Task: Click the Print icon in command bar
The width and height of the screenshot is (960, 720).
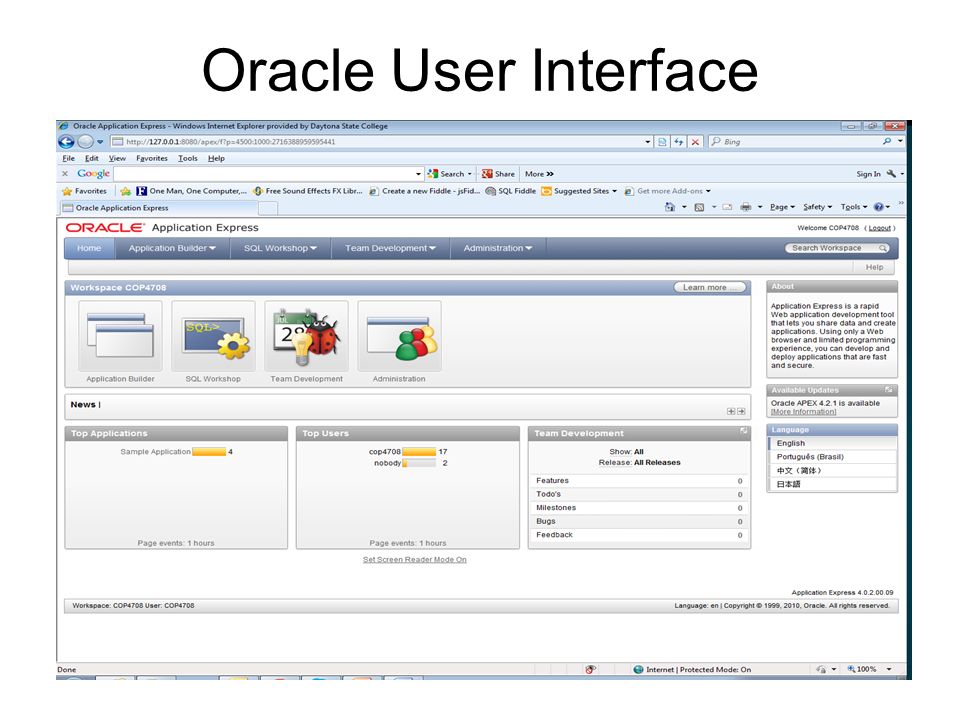Action: (745, 207)
